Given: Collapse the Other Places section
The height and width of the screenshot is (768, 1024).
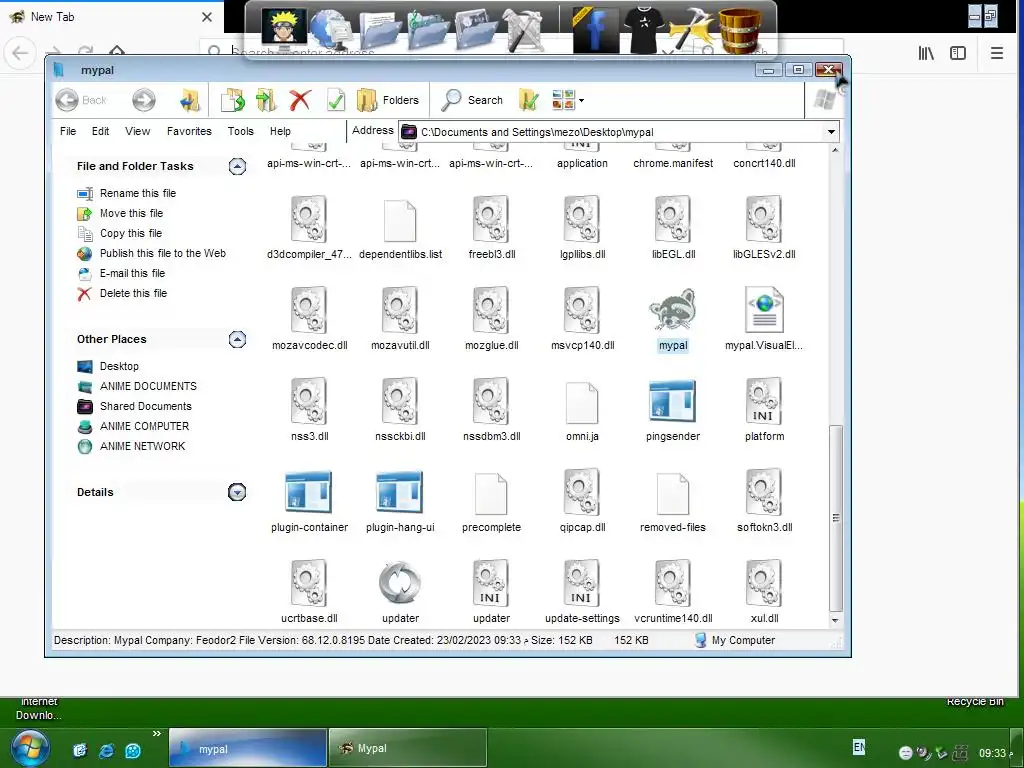Looking at the screenshot, I should [x=237, y=340].
